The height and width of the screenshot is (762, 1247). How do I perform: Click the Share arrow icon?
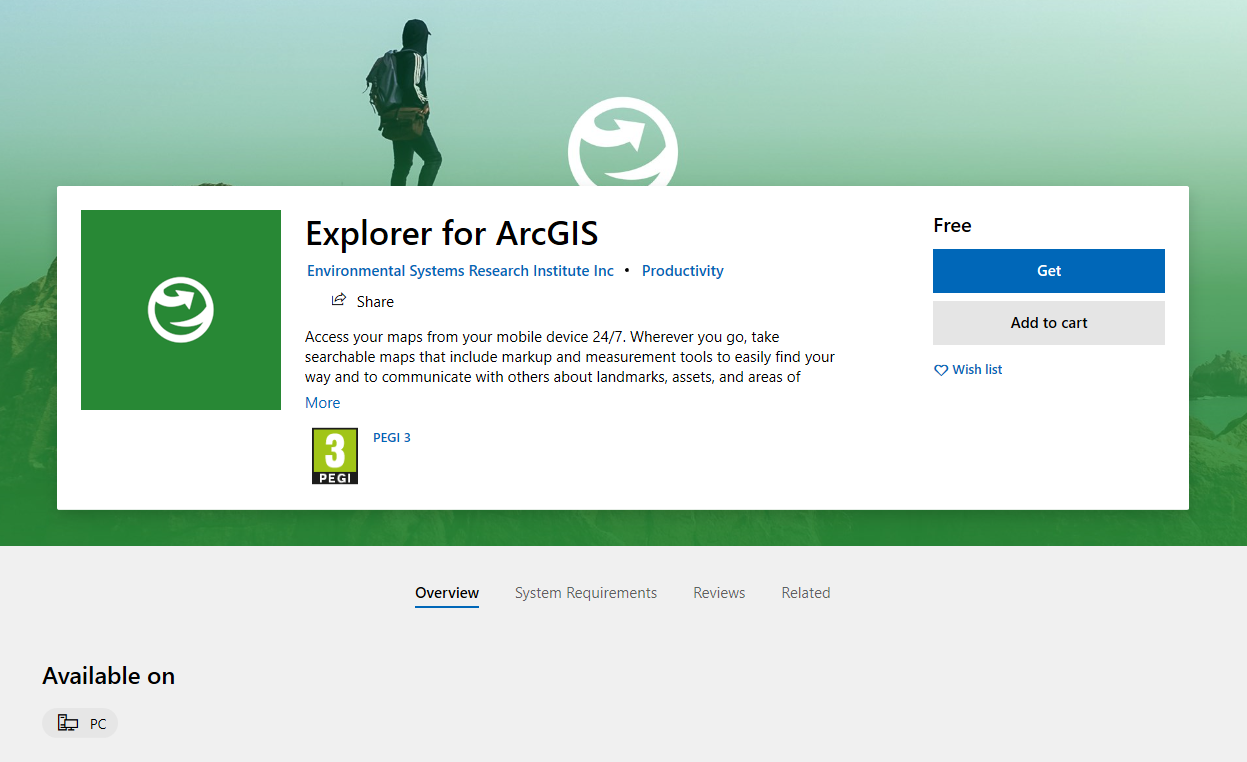pyautogui.click(x=339, y=300)
